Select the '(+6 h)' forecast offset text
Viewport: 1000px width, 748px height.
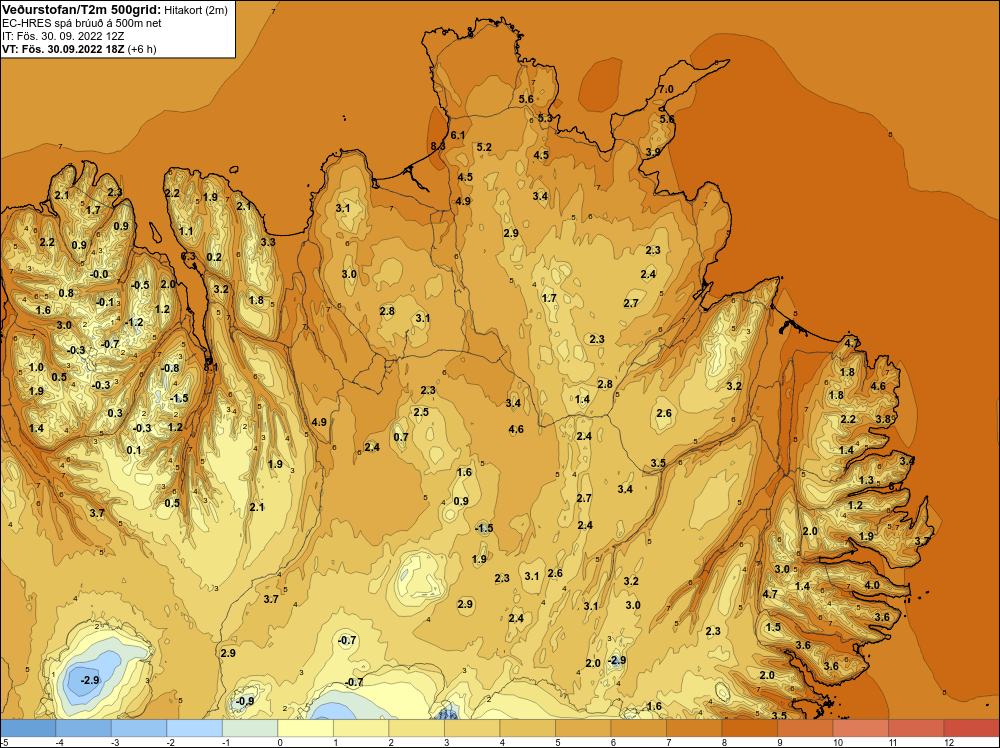(142, 49)
